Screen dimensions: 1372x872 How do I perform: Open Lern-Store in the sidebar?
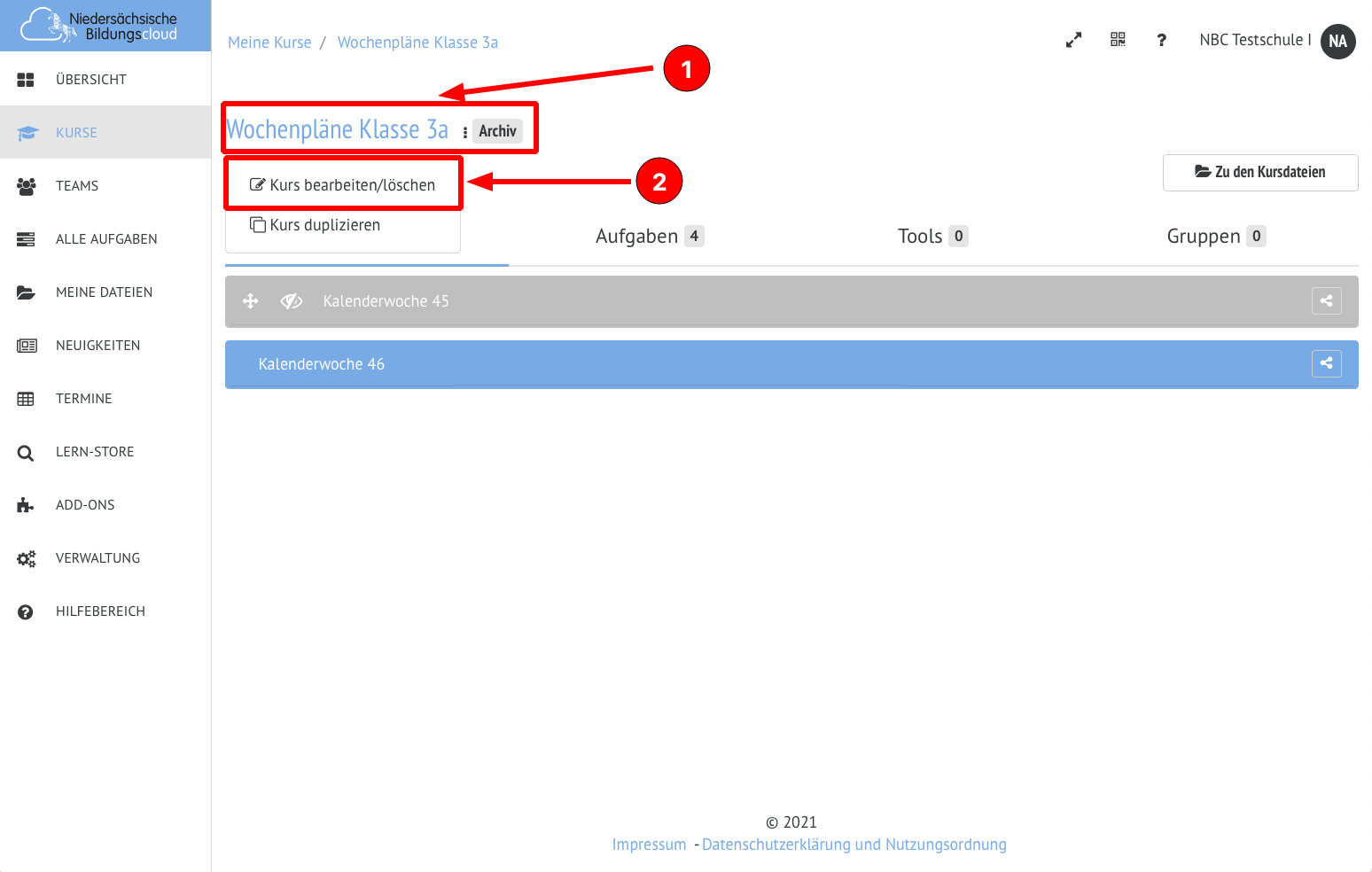click(95, 452)
